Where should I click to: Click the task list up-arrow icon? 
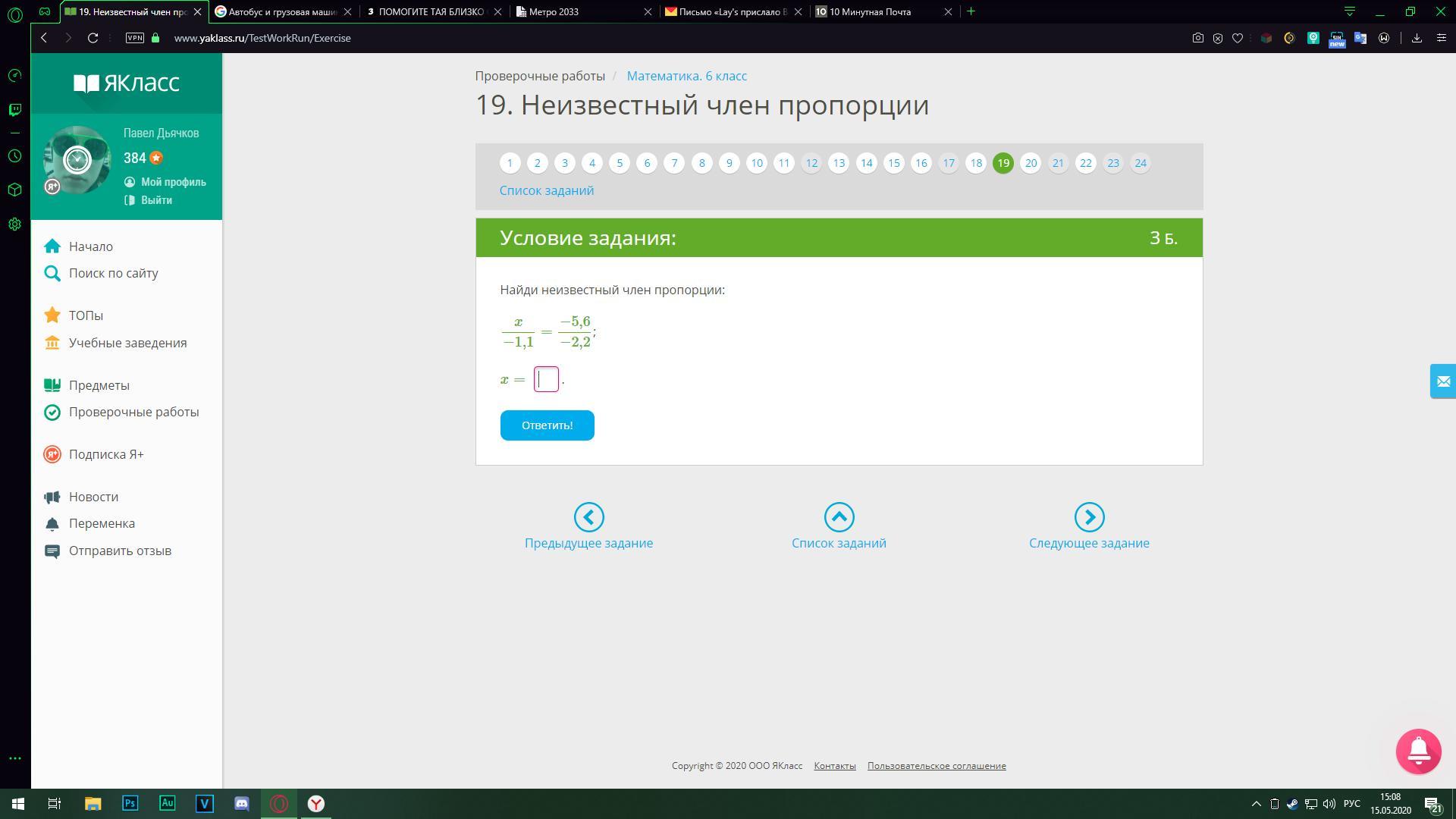pyautogui.click(x=839, y=517)
